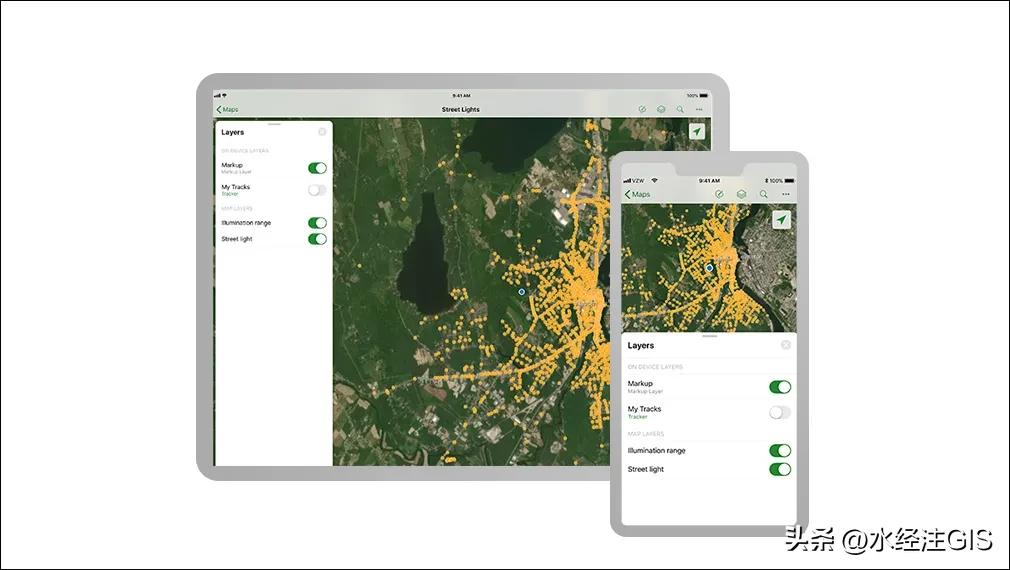
Task: Click the search magnifier on the phone
Action: point(763,194)
